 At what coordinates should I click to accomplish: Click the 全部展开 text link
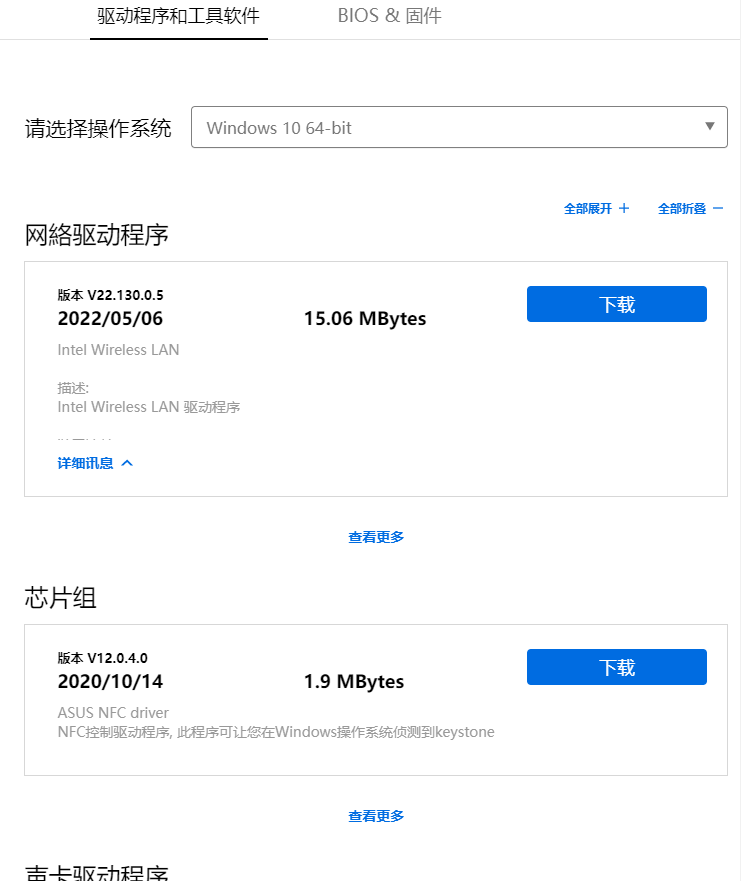coord(587,209)
